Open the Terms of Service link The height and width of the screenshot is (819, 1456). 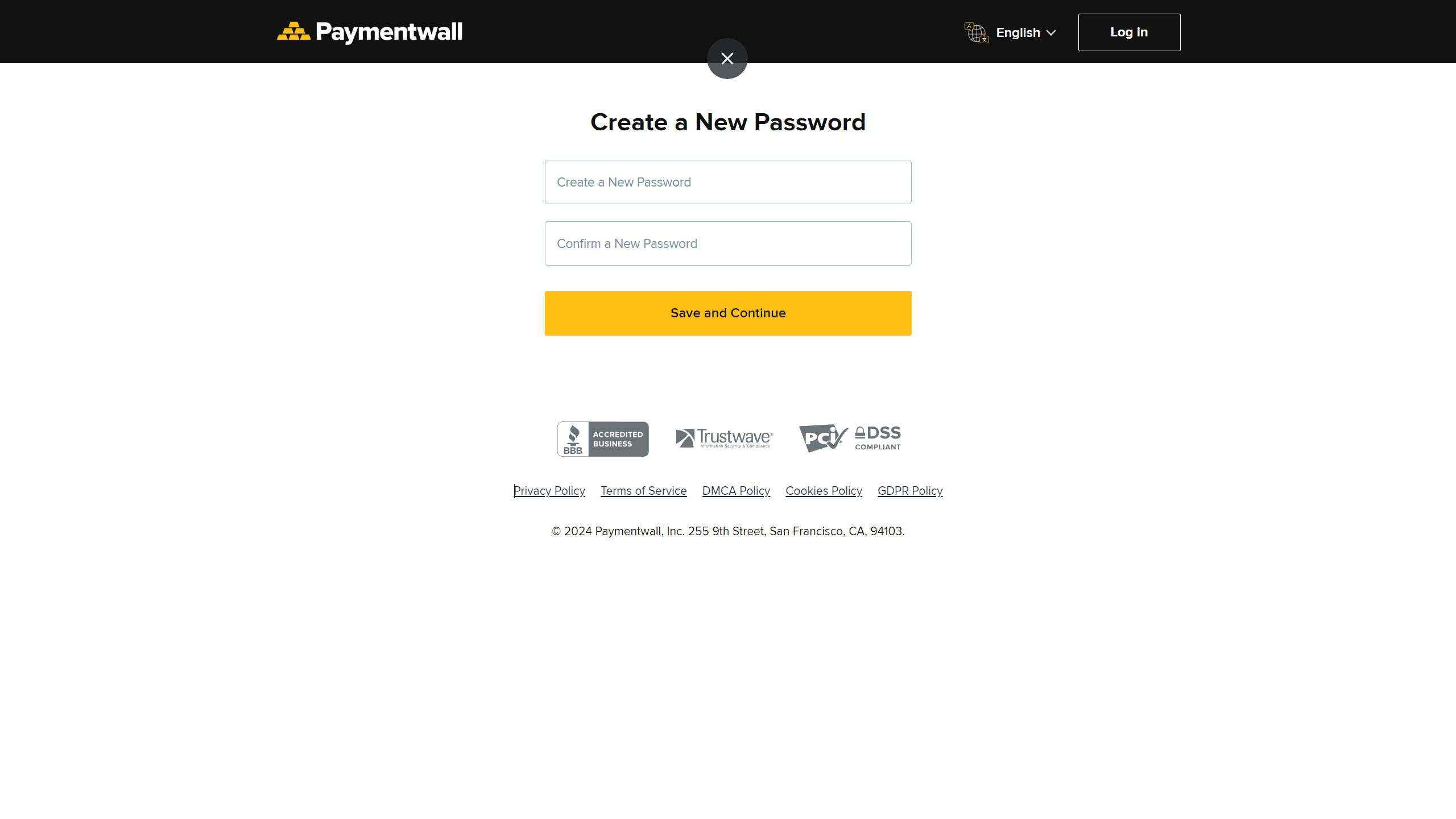(643, 491)
